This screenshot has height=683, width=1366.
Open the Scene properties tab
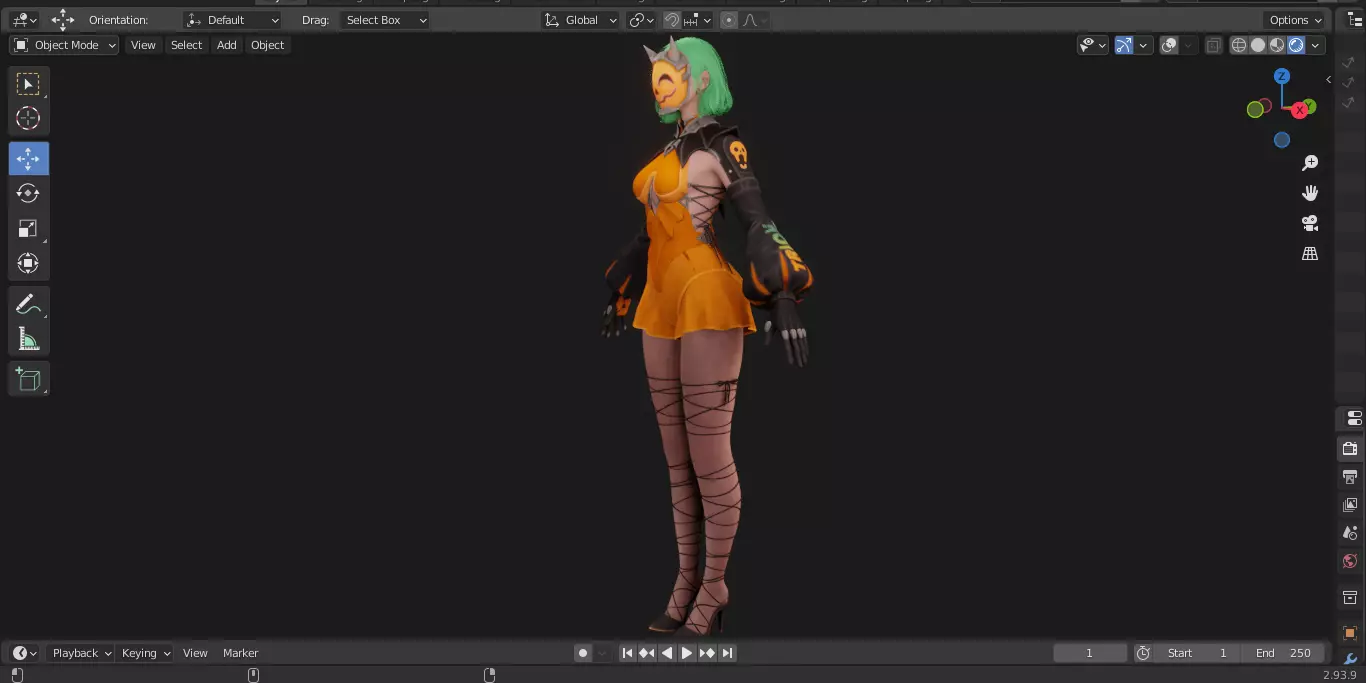click(1351, 533)
